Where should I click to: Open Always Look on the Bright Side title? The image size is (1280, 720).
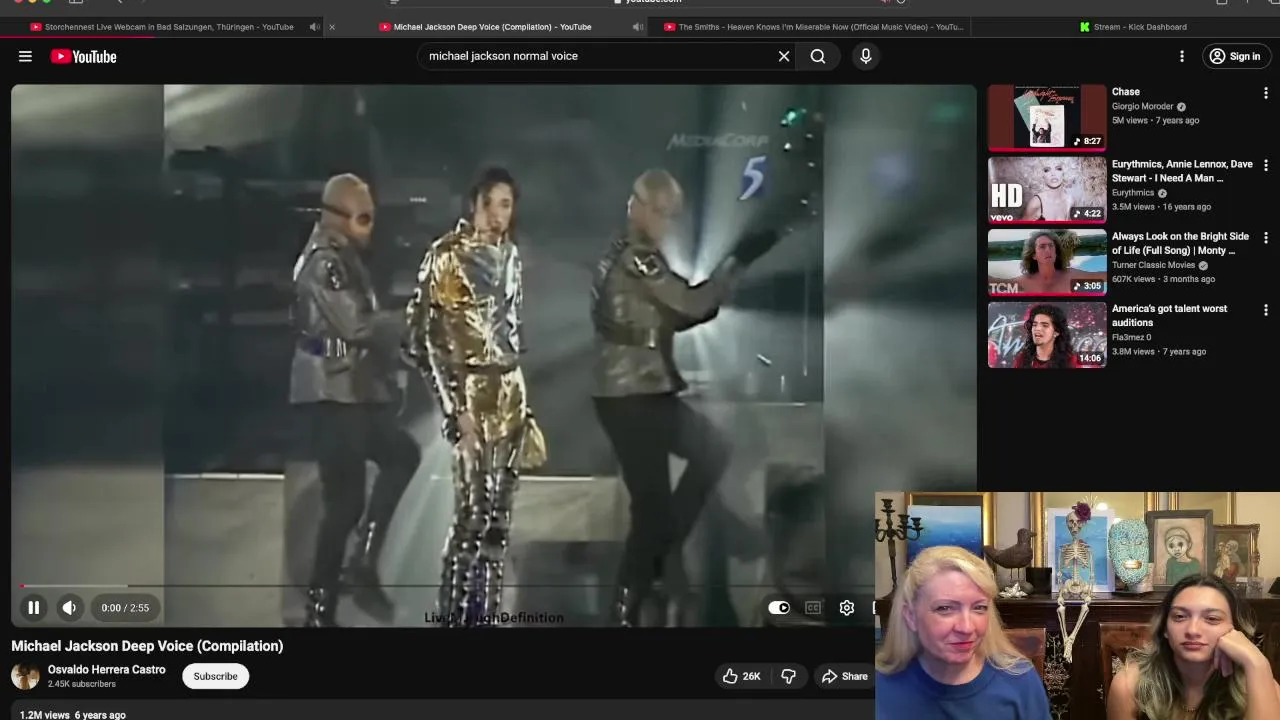click(x=1180, y=243)
